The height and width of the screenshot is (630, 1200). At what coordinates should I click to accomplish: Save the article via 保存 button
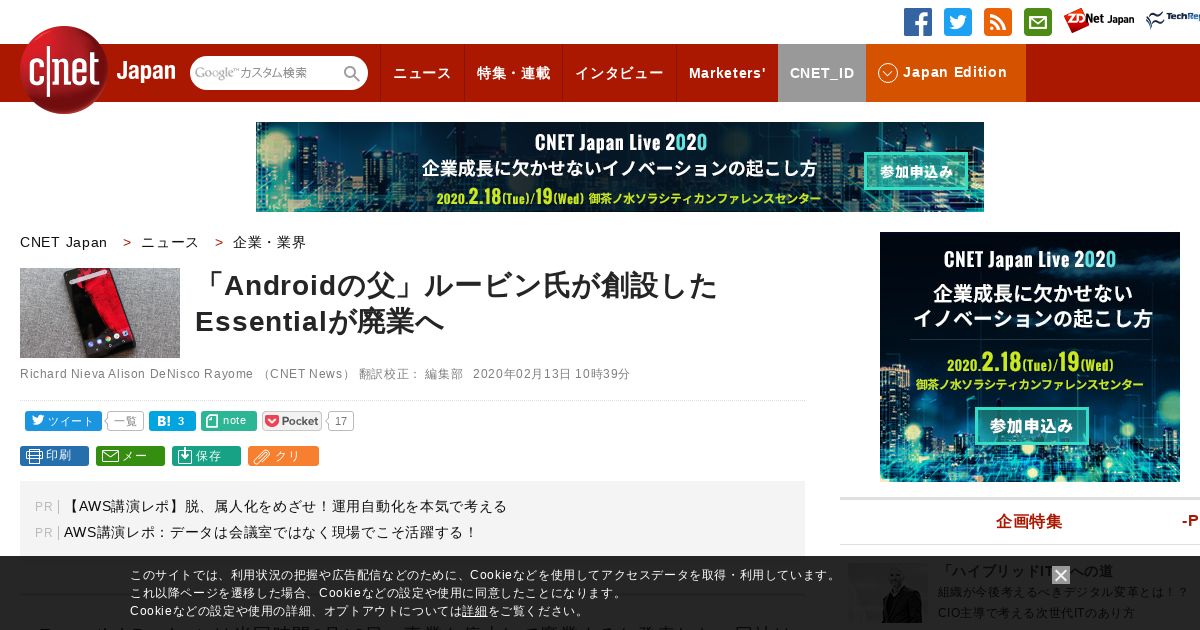(x=206, y=456)
